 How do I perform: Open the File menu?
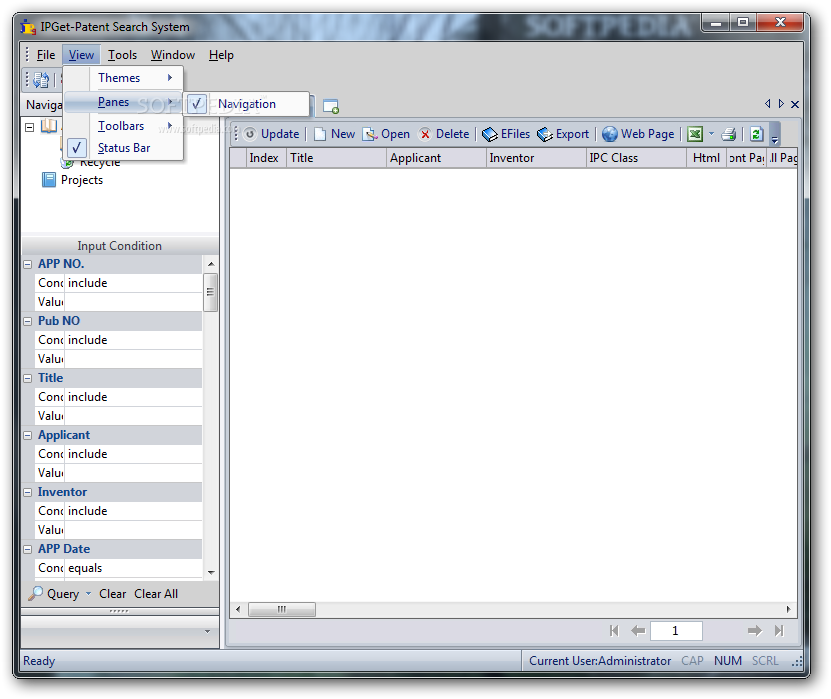[46, 55]
